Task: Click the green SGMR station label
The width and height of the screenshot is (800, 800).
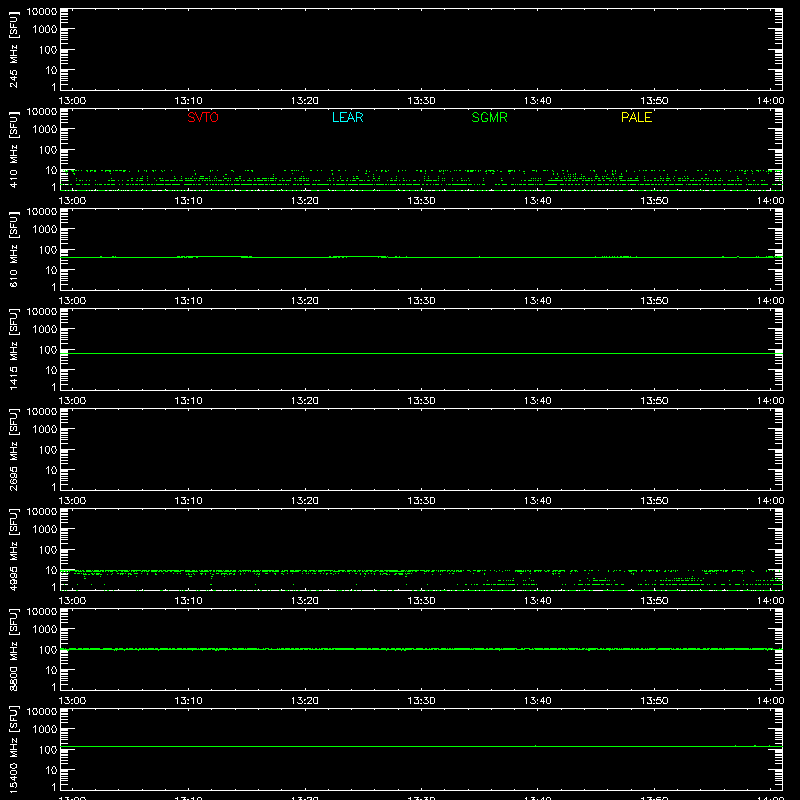Action: pyautogui.click(x=489, y=117)
